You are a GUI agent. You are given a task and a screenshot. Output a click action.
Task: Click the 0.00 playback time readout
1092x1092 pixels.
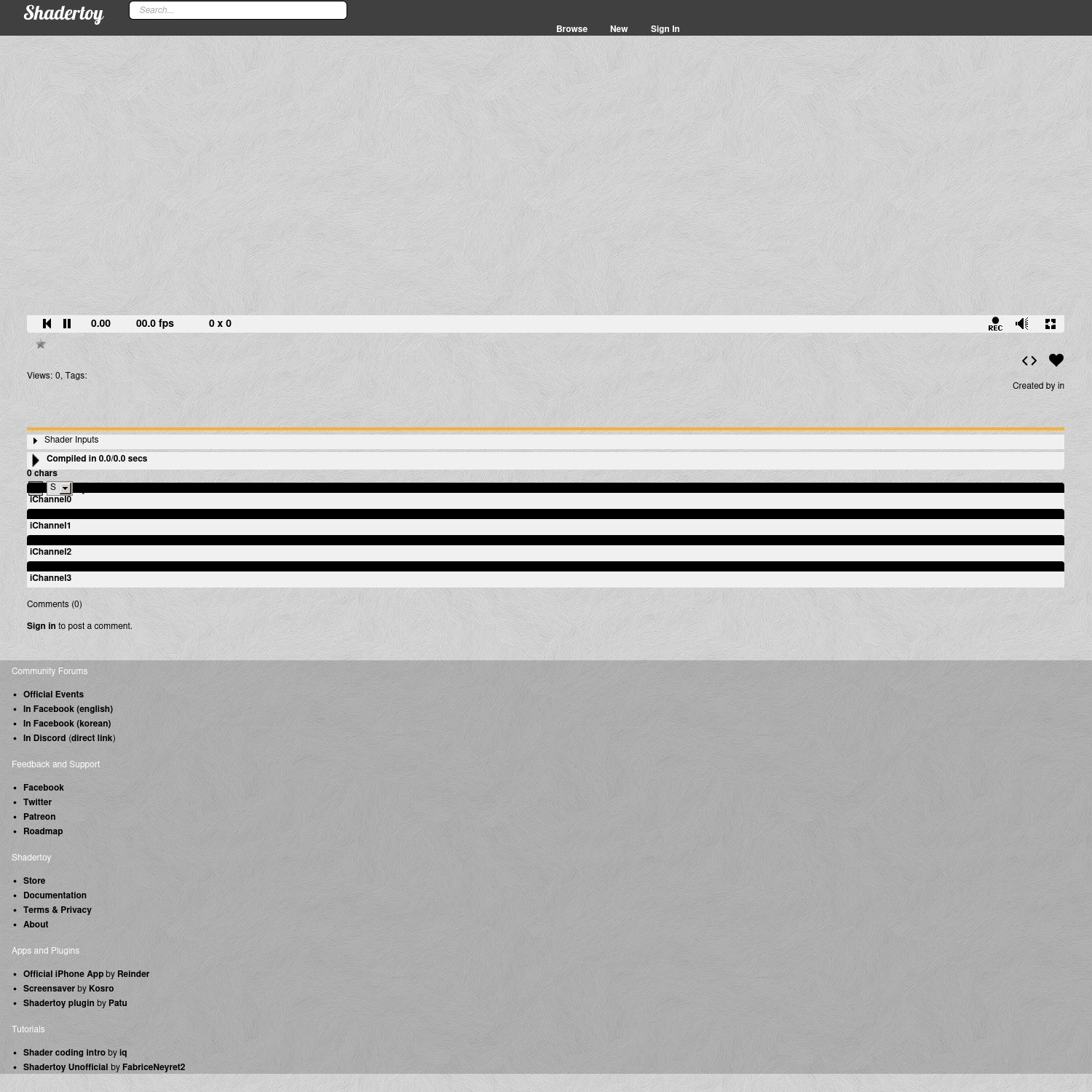[x=100, y=324]
